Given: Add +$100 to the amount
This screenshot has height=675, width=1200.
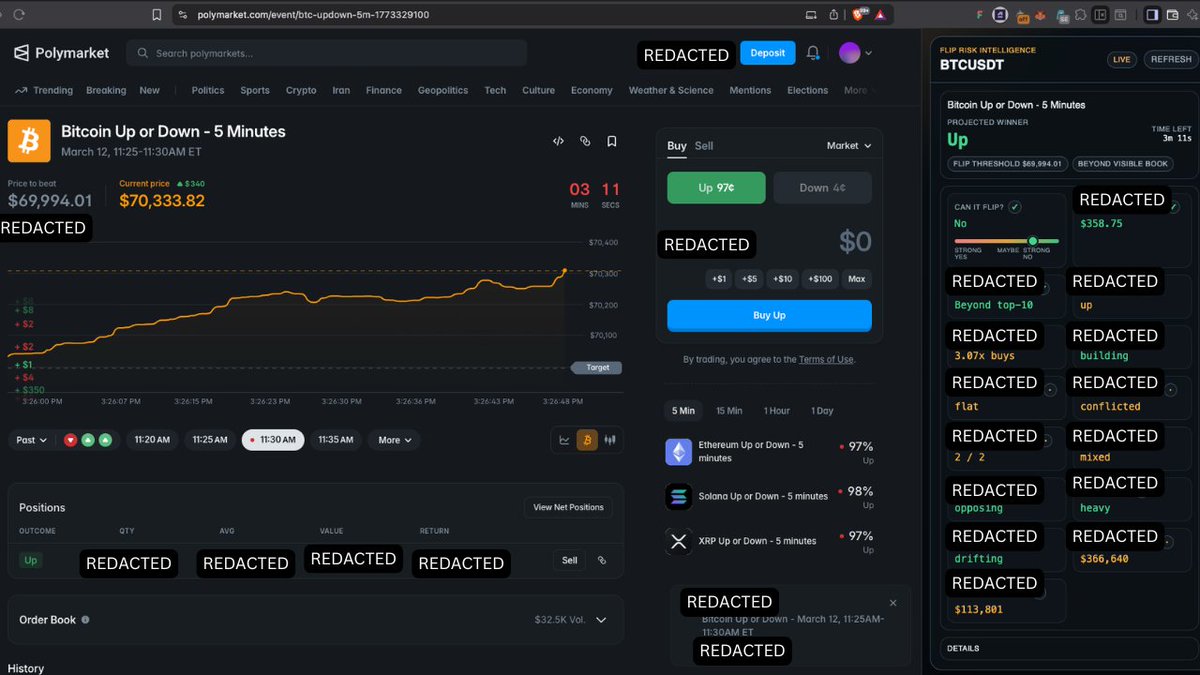Looking at the screenshot, I should [819, 279].
